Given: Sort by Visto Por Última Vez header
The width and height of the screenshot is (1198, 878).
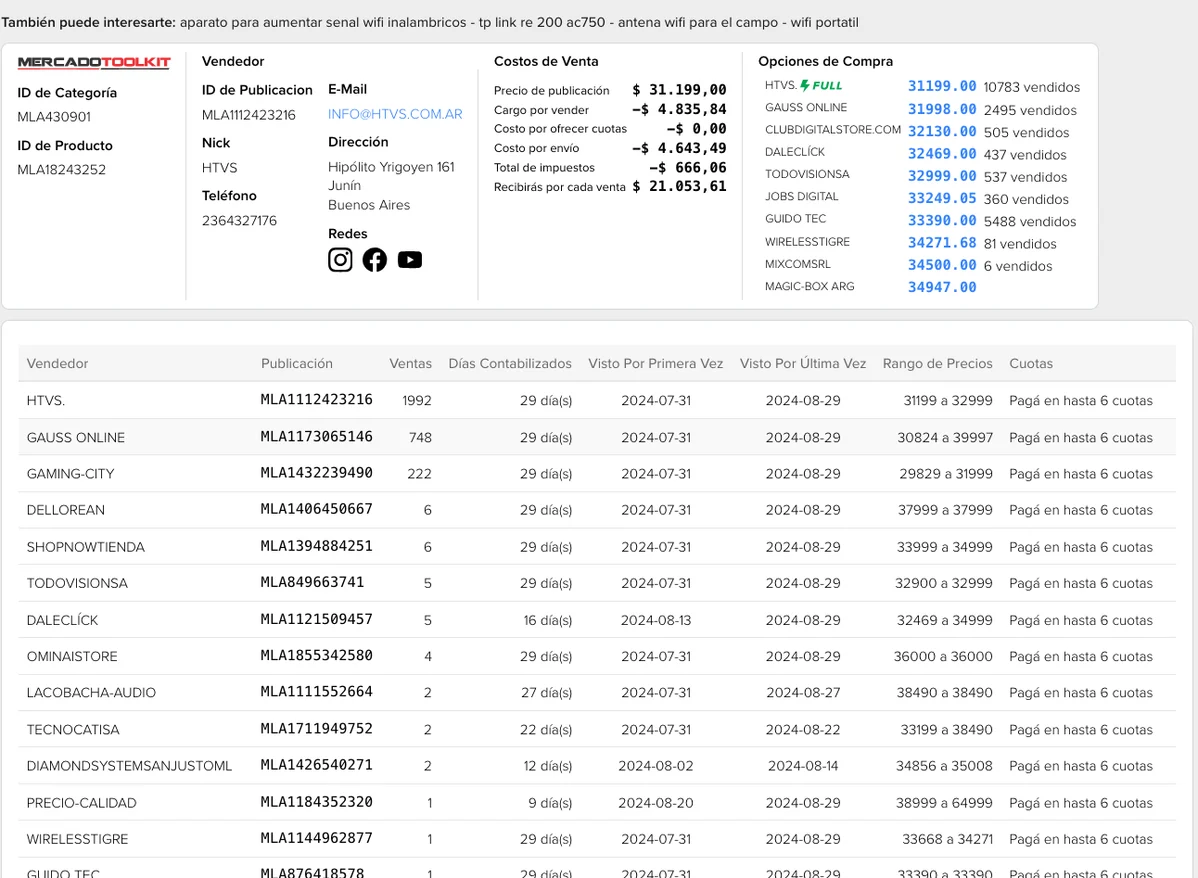Looking at the screenshot, I should point(803,364).
